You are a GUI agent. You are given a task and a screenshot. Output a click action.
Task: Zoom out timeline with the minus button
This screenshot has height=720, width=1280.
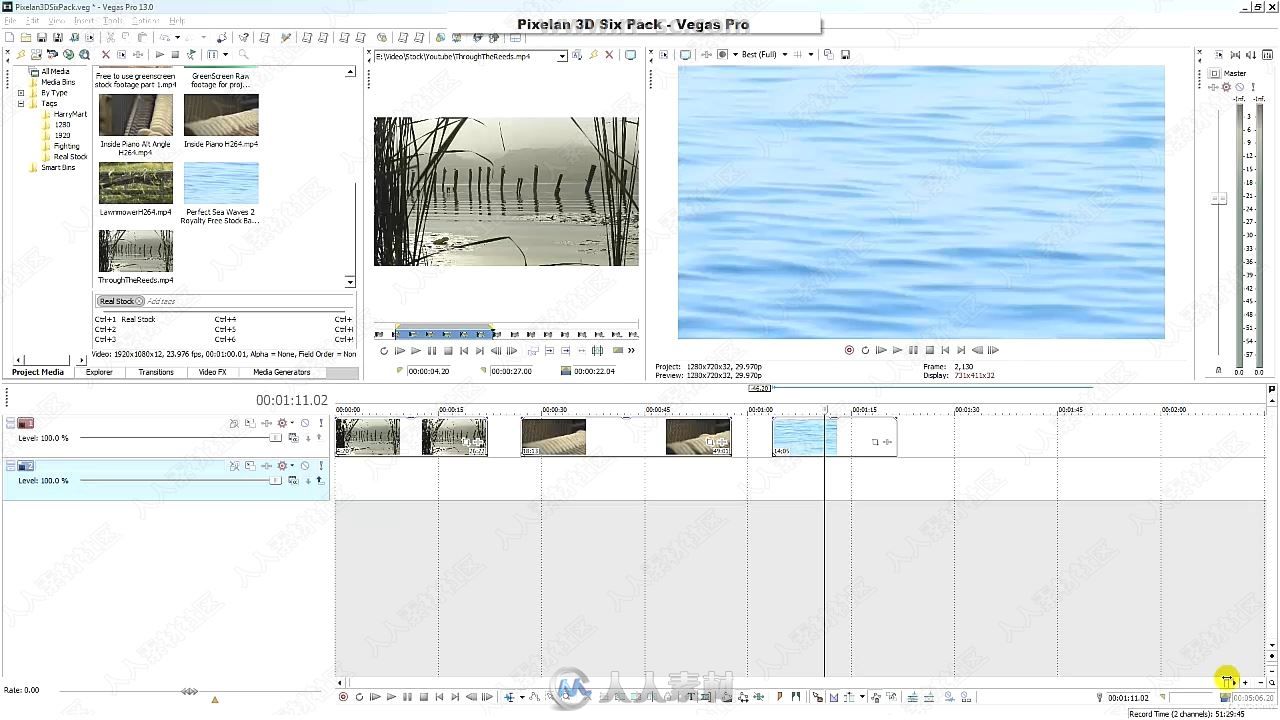click(x=1261, y=682)
